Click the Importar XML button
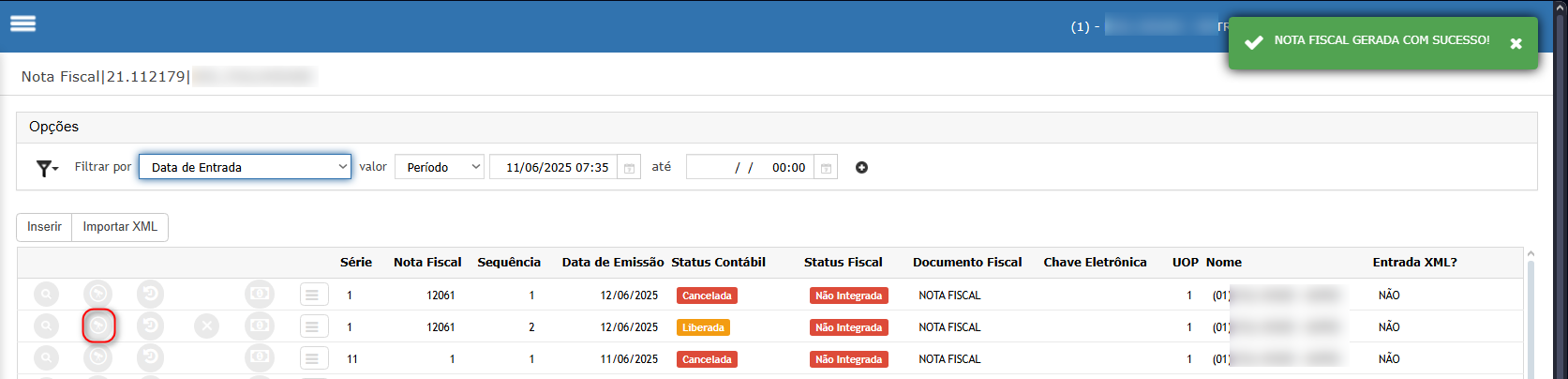The height and width of the screenshot is (379, 1568). pyautogui.click(x=120, y=227)
